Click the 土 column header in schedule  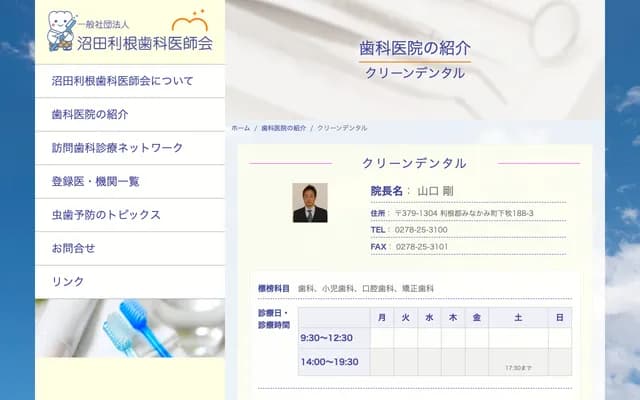pos(518,317)
